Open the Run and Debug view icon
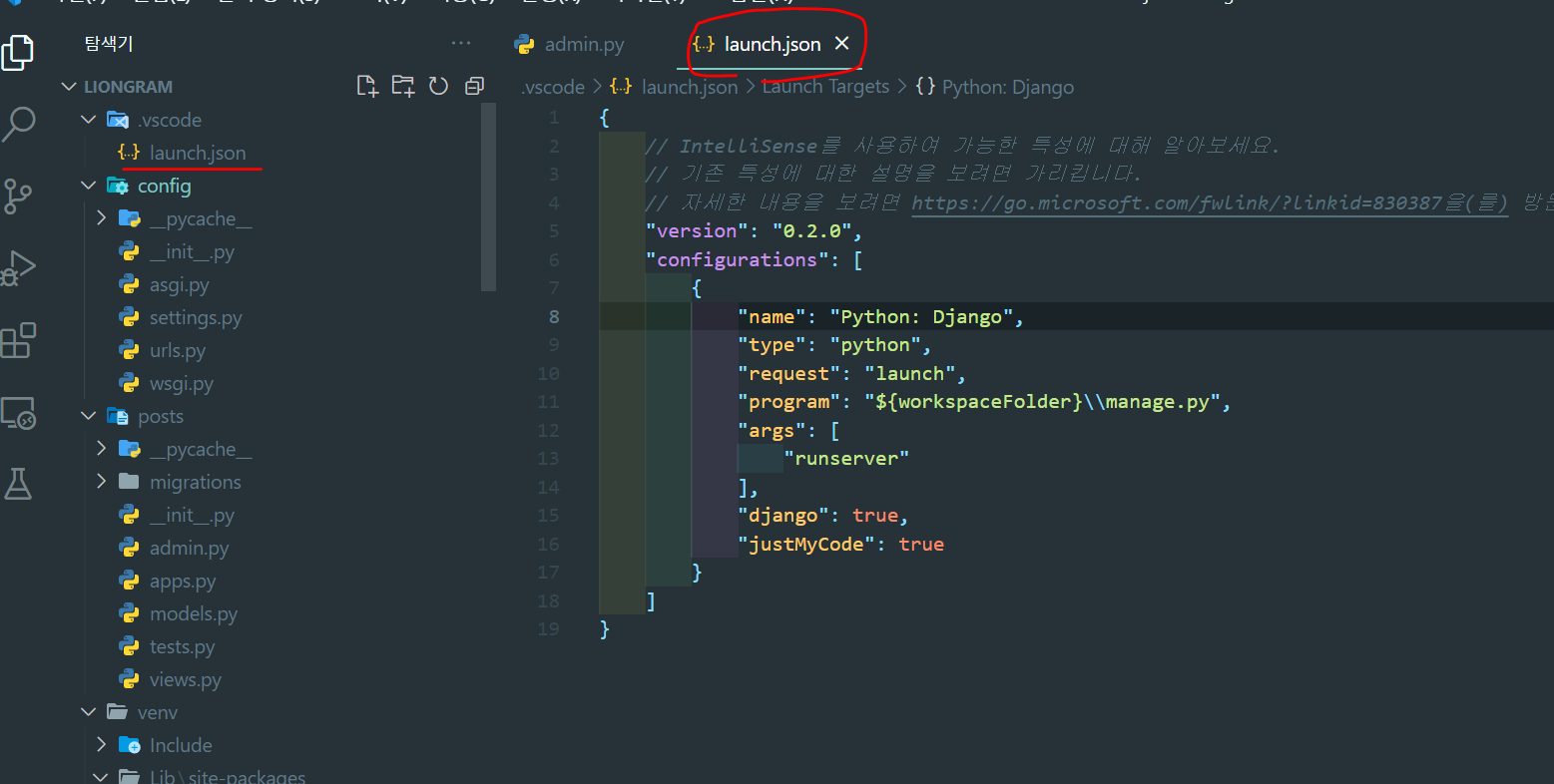This screenshot has height=784, width=1554. [x=18, y=268]
